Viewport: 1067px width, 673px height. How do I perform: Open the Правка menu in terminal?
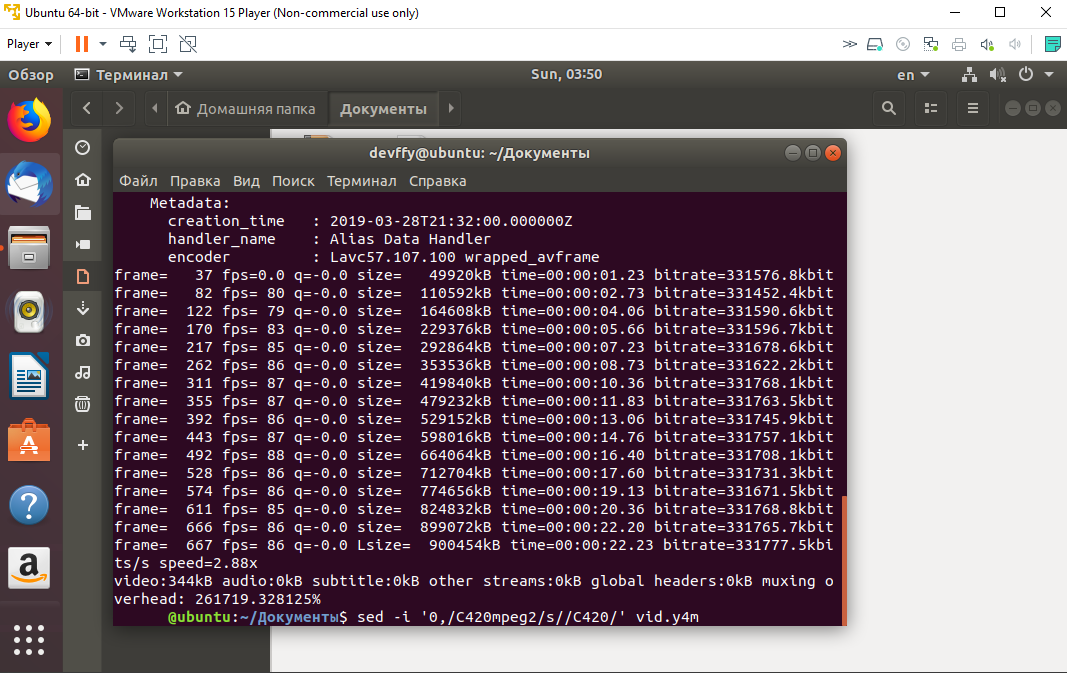pos(195,181)
